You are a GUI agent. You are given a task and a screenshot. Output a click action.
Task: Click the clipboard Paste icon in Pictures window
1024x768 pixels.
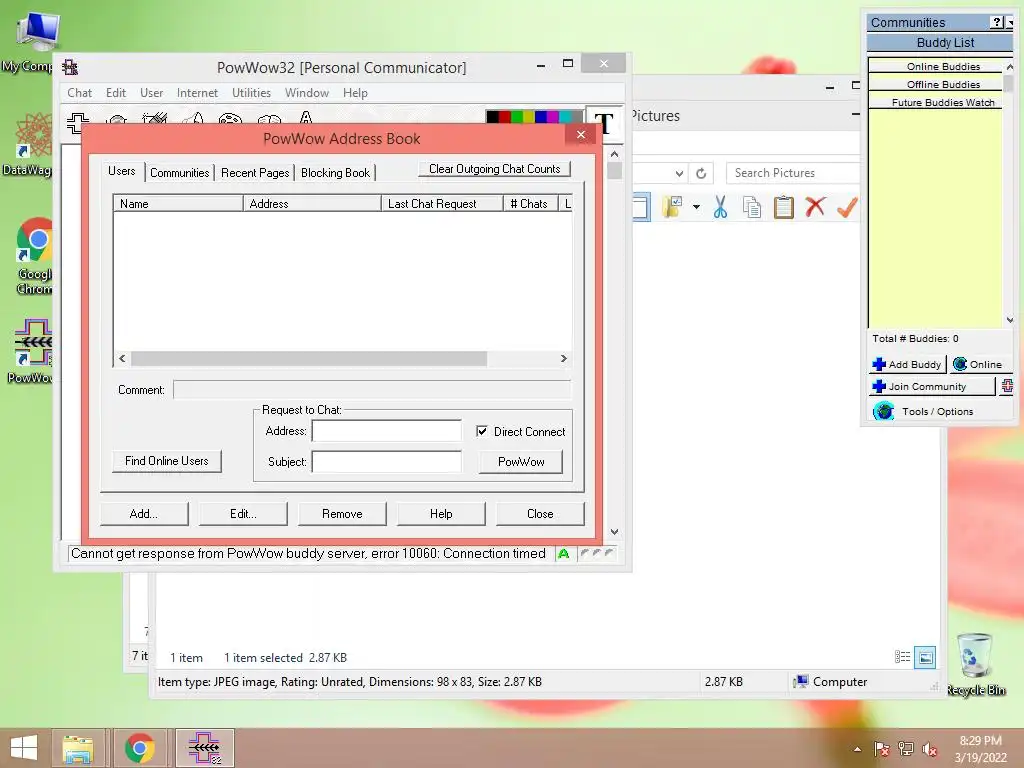784,207
